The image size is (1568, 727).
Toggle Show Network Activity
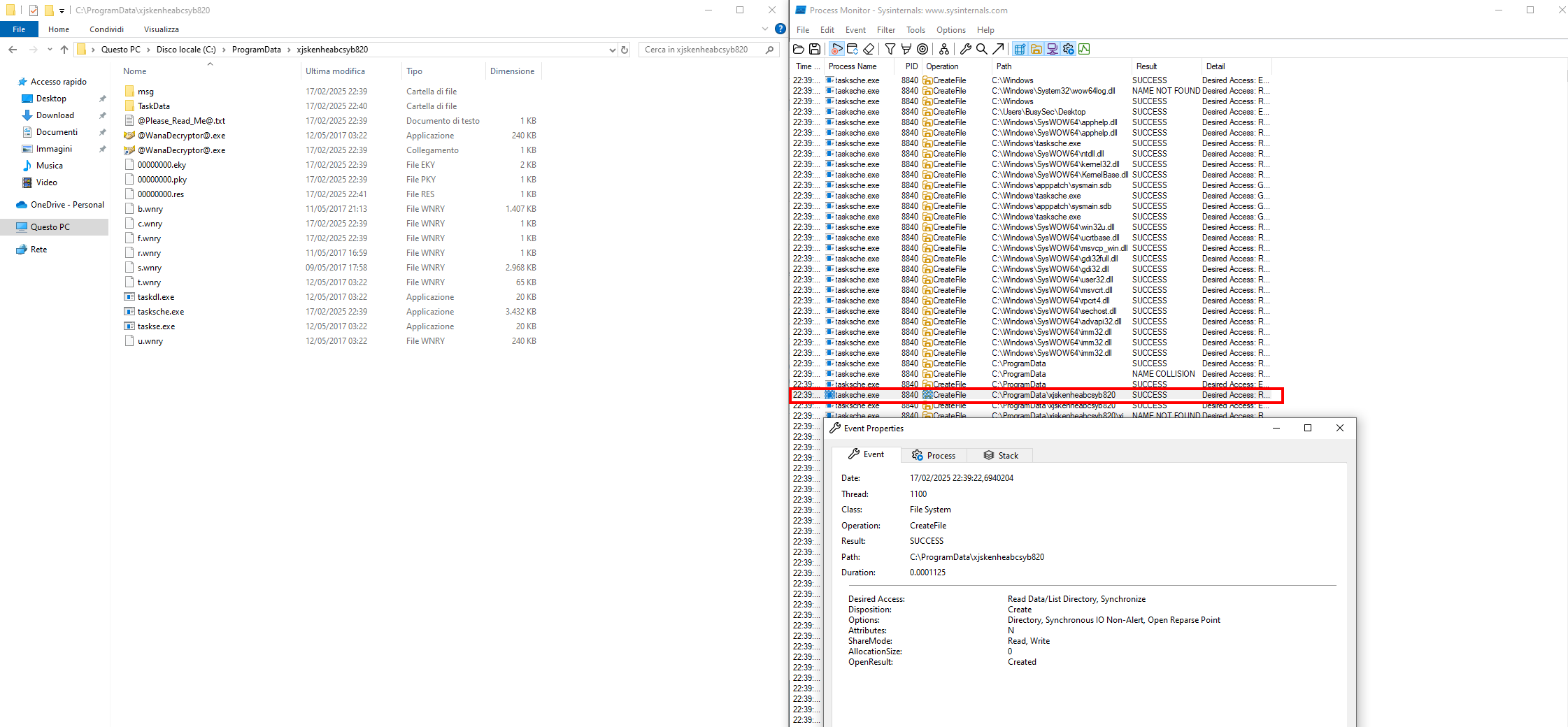tap(1052, 49)
